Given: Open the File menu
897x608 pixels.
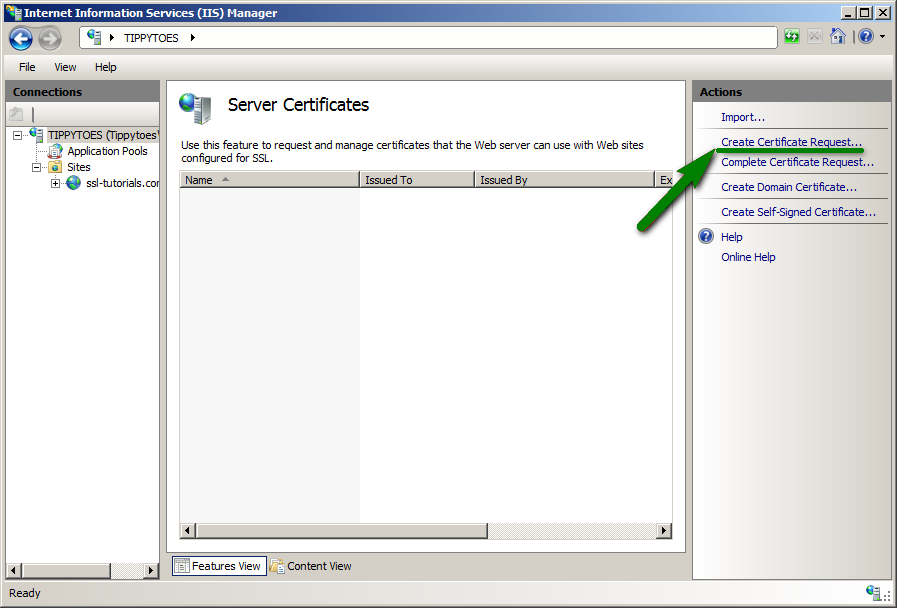Looking at the screenshot, I should (27, 67).
